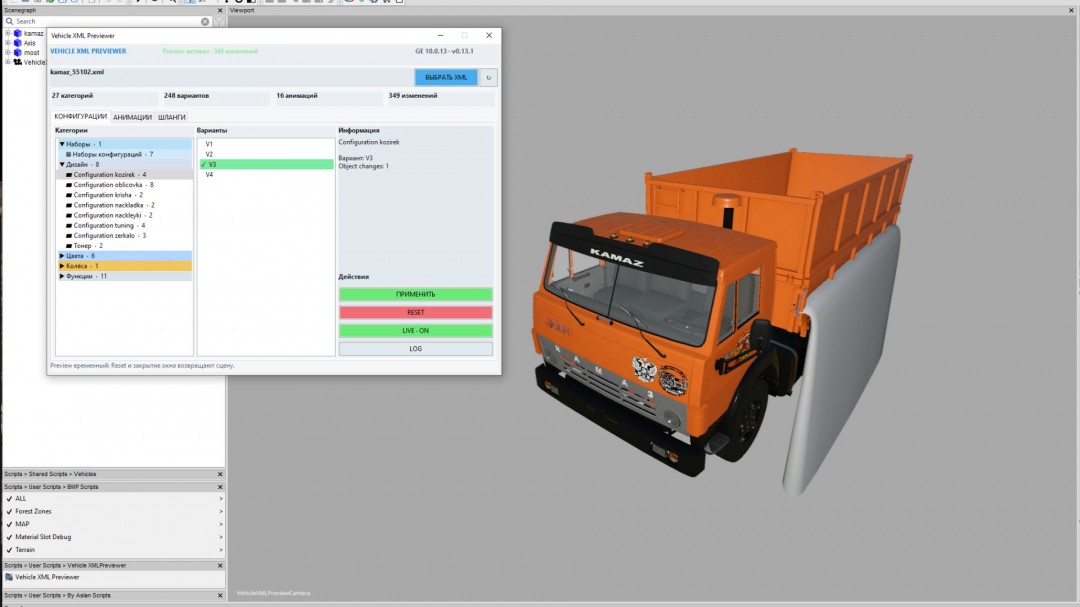
Task: Open the Material Slot Debug submenu arrow
Action: coord(220,537)
